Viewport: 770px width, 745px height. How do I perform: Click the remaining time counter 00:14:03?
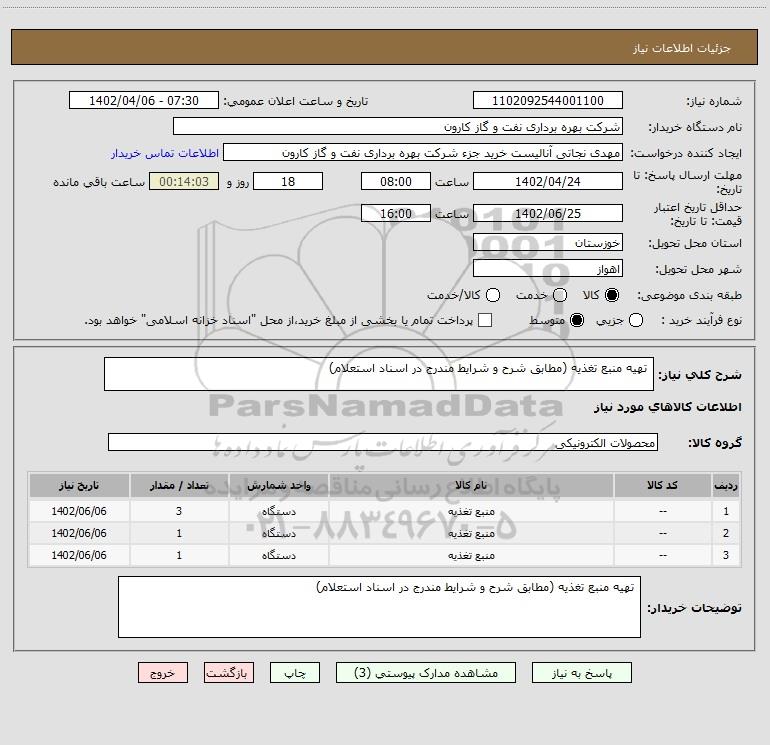(184, 181)
